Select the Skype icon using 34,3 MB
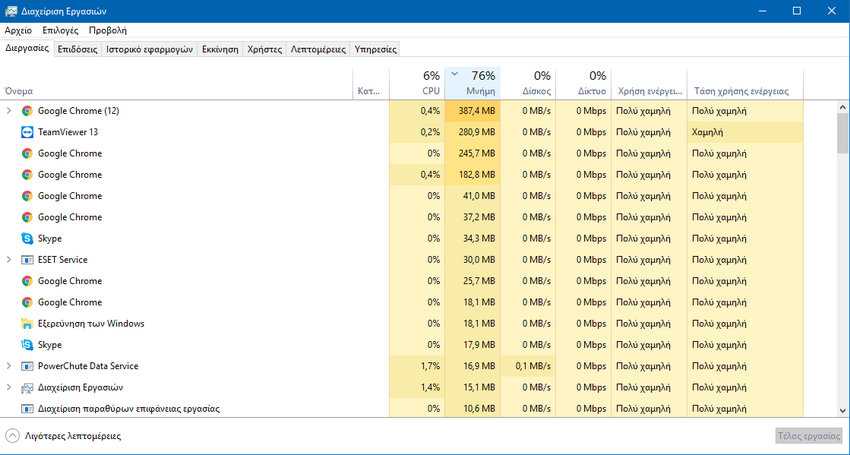The width and height of the screenshot is (850, 455). click(x=27, y=239)
